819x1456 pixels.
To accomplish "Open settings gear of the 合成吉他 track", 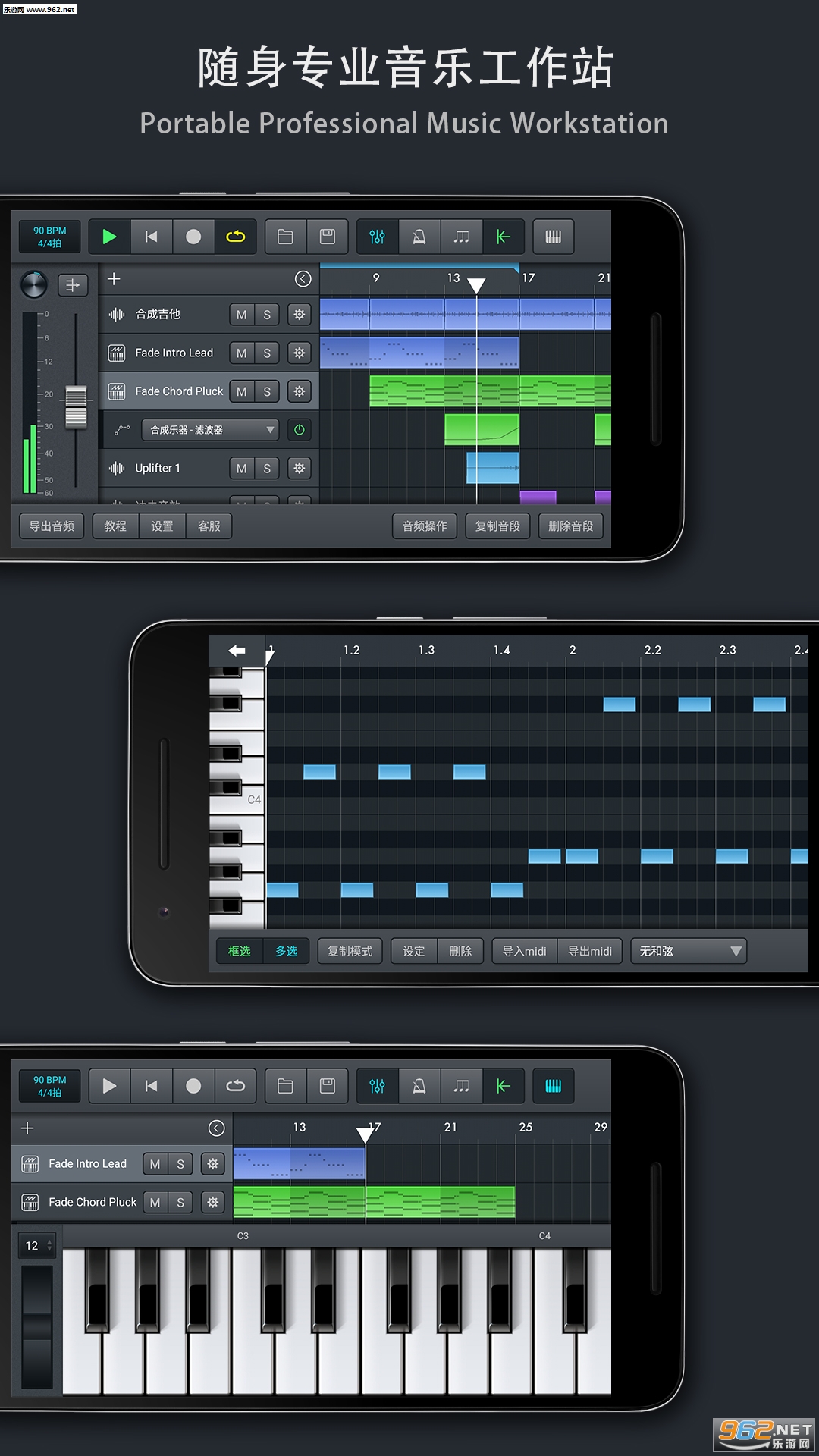I will click(x=300, y=315).
